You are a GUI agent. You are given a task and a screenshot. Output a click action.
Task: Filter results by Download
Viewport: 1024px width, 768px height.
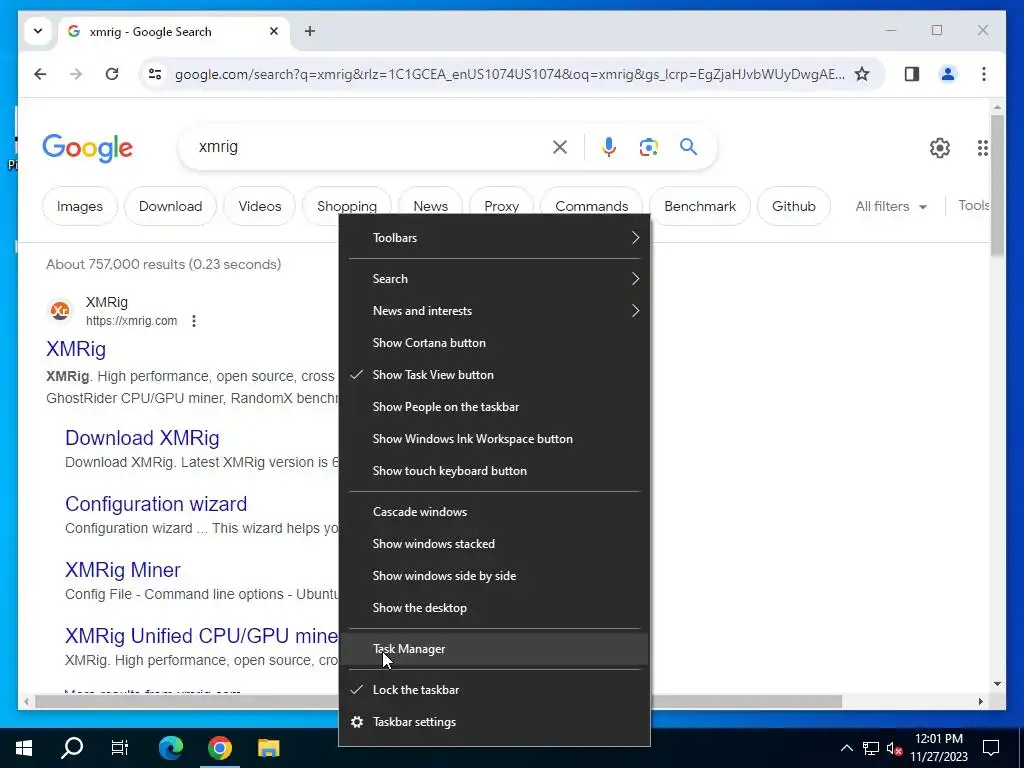[170, 206]
